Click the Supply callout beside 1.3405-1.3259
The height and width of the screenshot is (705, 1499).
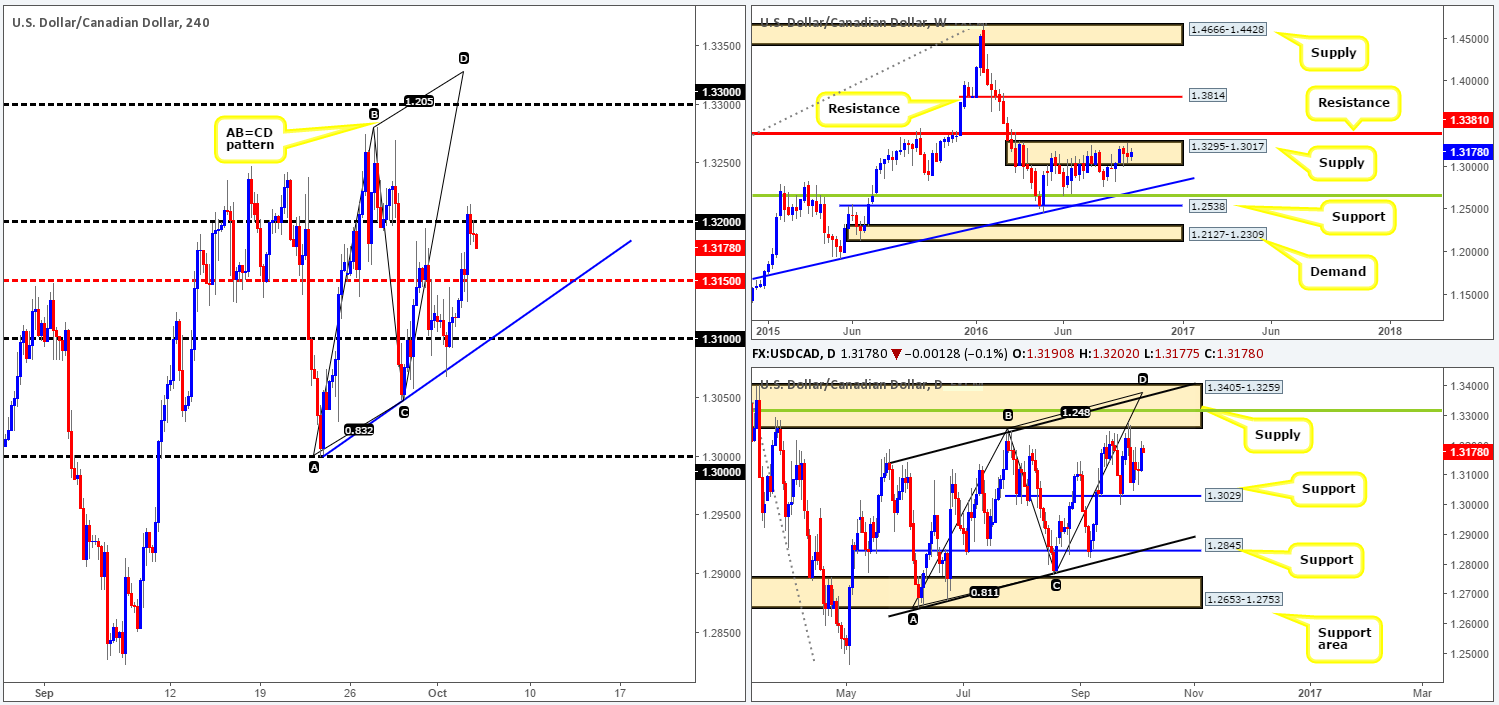(1277, 434)
